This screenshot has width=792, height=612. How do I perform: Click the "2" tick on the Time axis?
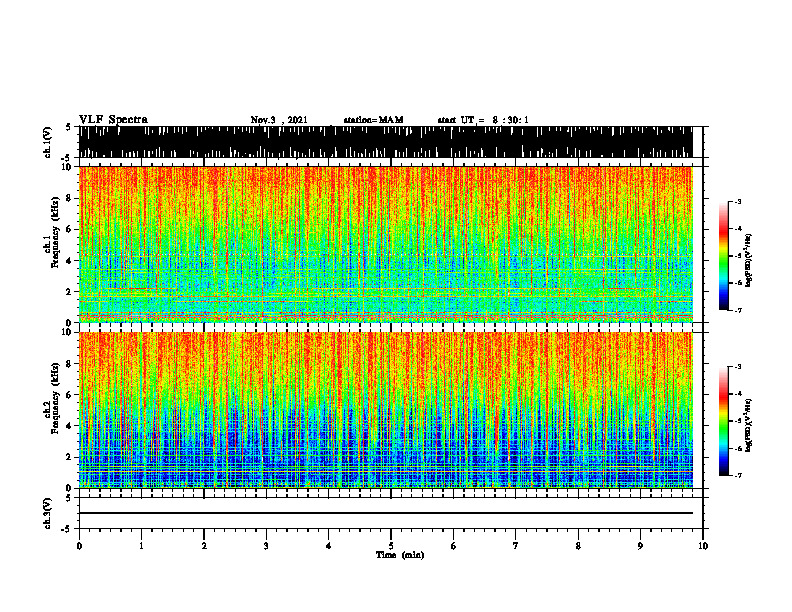point(204,546)
